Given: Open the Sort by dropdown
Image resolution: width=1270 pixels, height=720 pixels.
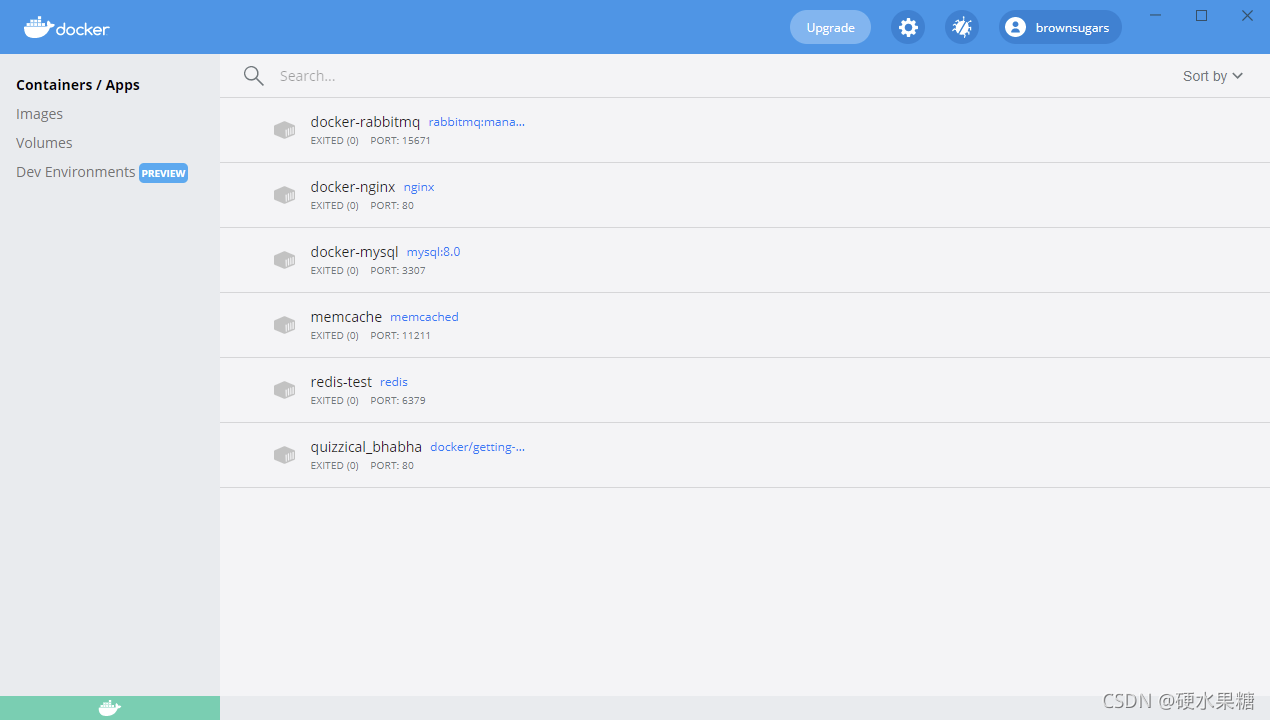Looking at the screenshot, I should click(1212, 76).
